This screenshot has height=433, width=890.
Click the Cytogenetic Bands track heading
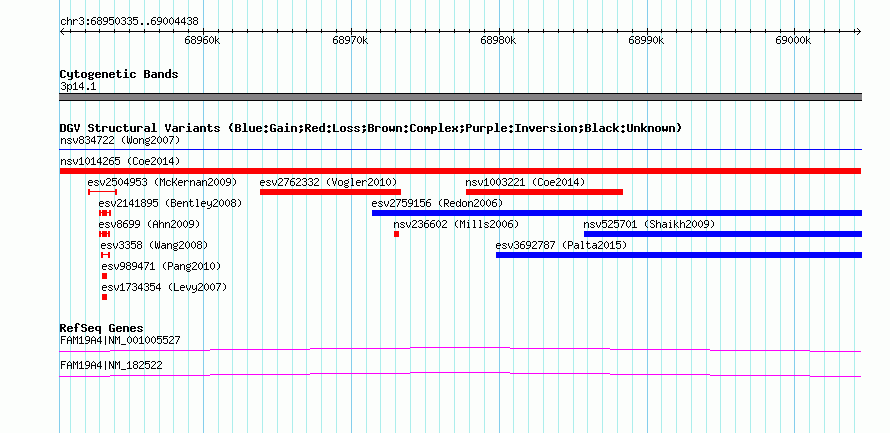click(x=119, y=74)
